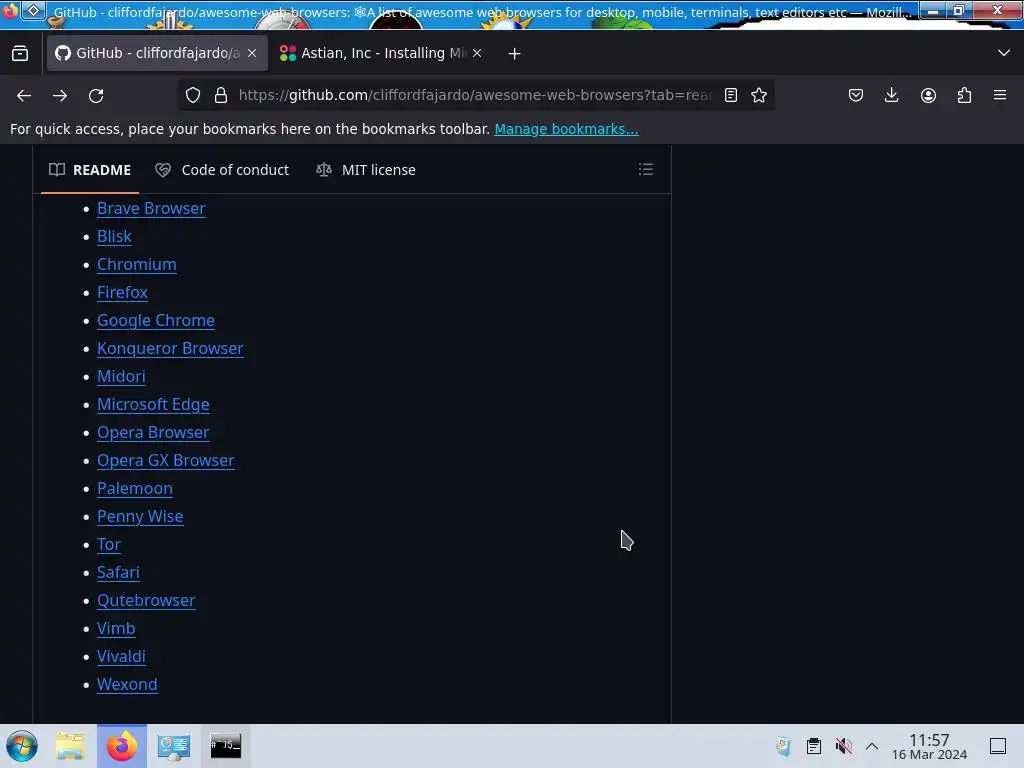
Task: Visit the Qutebrowser link
Action: pyautogui.click(x=146, y=601)
